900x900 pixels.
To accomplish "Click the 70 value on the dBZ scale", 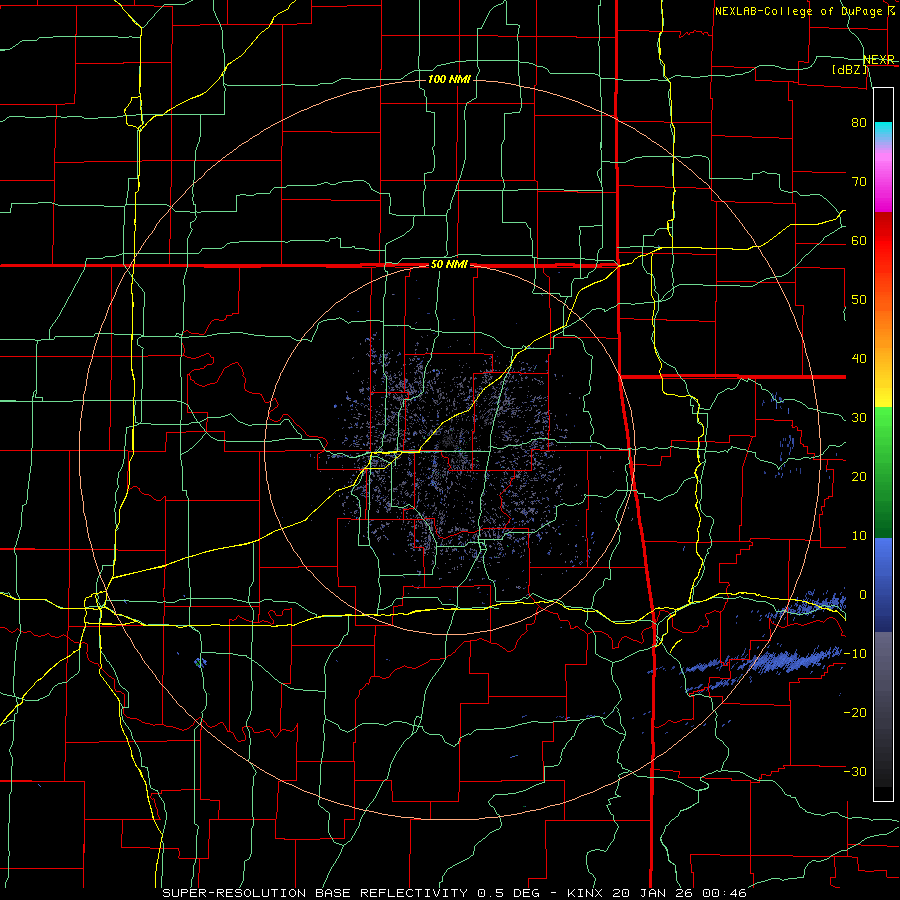I will pos(859,181).
